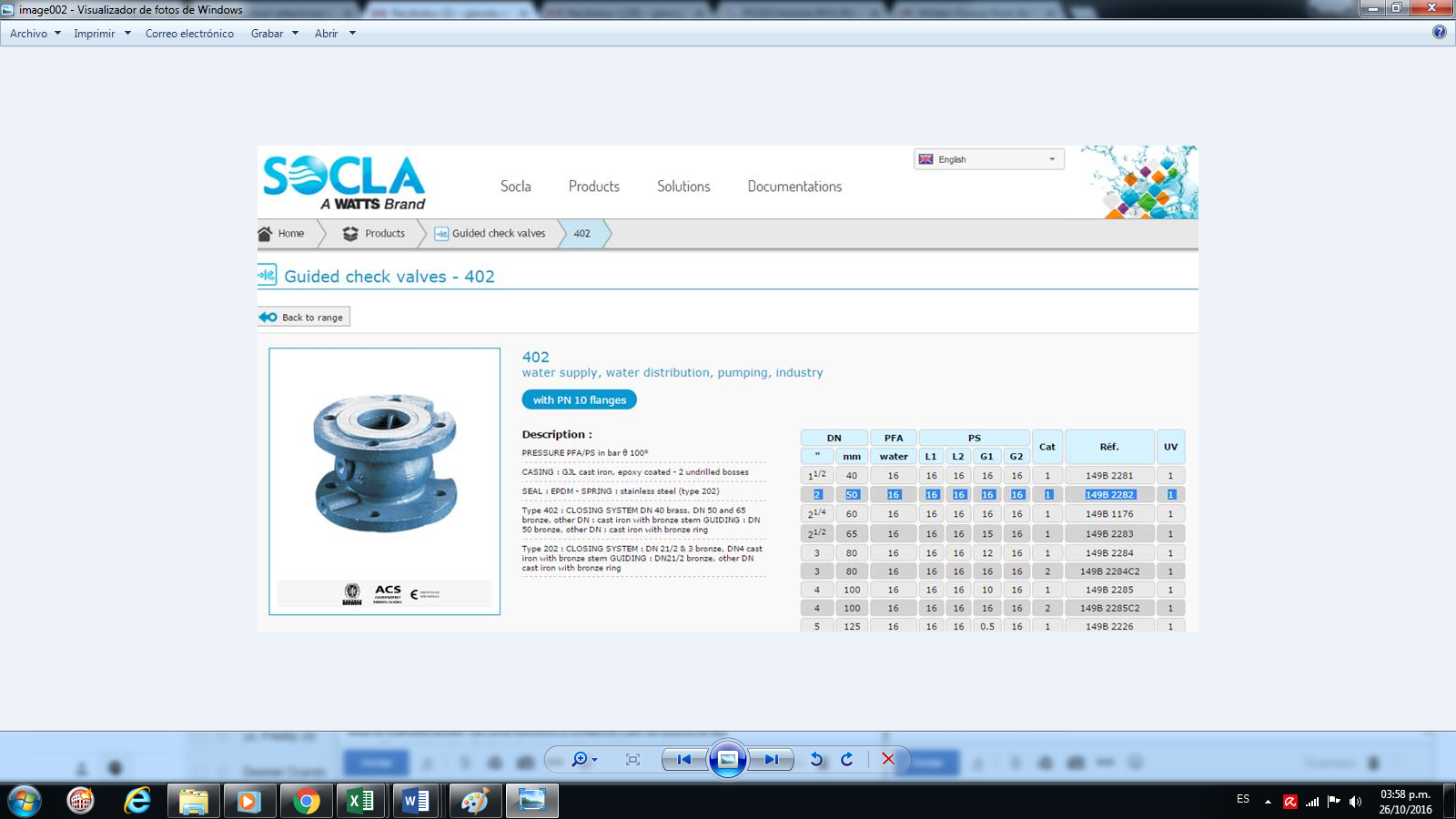Expand the Grabar menu
Viewport: 1456px width, 819px height.
pos(275,34)
